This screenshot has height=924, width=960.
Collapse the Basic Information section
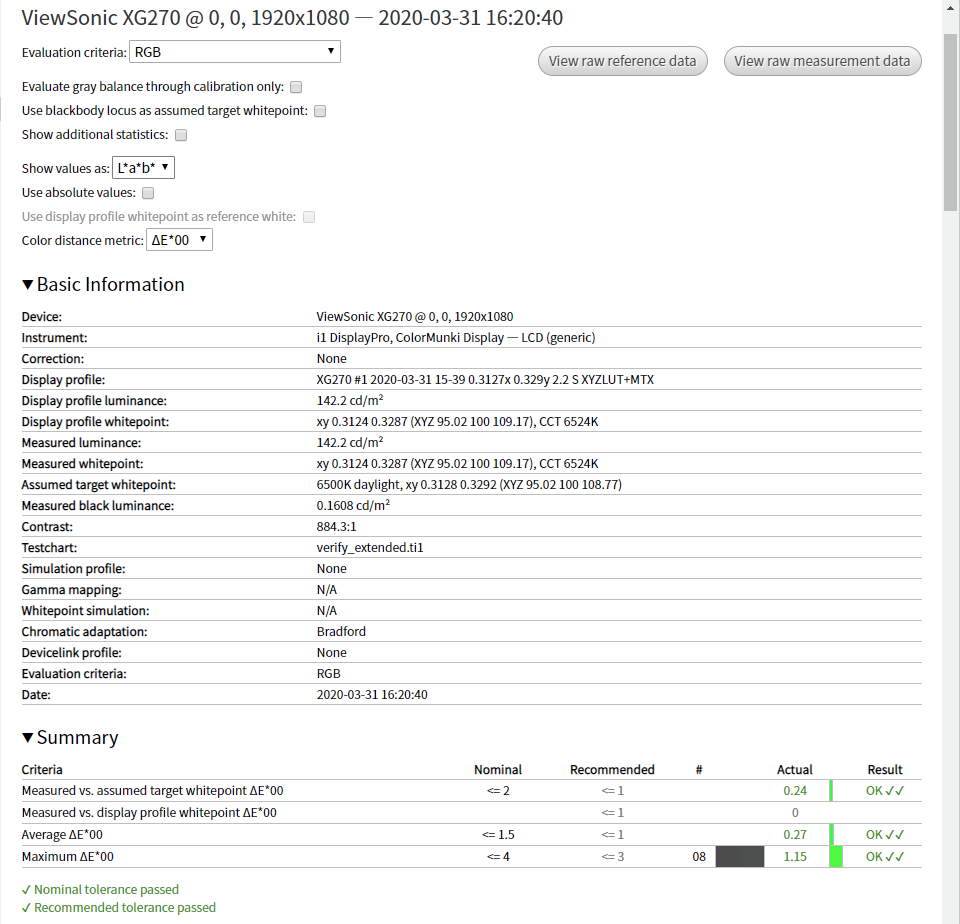click(x=27, y=284)
